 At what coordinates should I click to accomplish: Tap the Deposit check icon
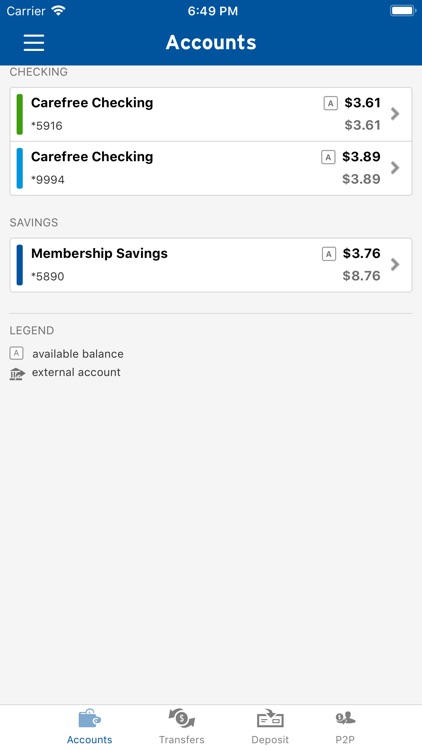point(270,718)
